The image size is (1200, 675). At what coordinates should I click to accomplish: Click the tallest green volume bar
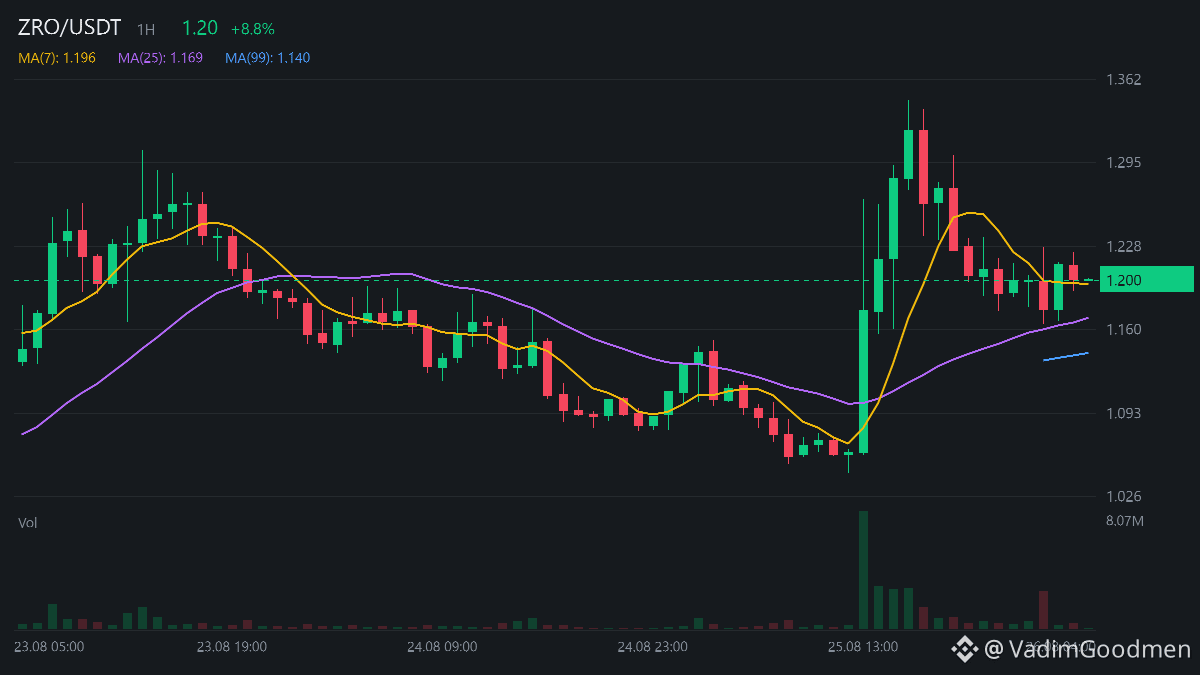click(x=863, y=570)
